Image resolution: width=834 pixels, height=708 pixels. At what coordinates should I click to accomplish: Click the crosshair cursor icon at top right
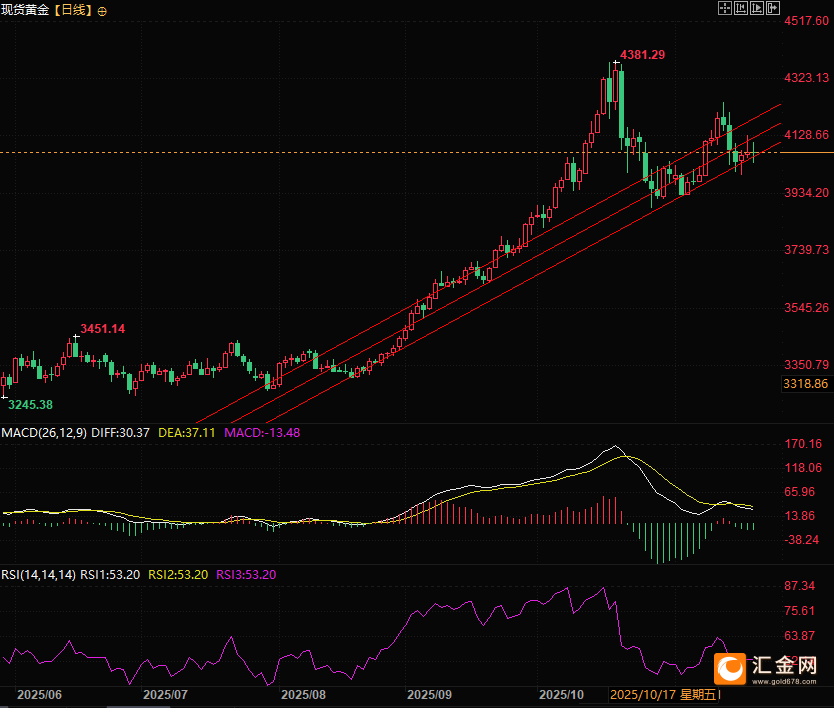coord(724,8)
